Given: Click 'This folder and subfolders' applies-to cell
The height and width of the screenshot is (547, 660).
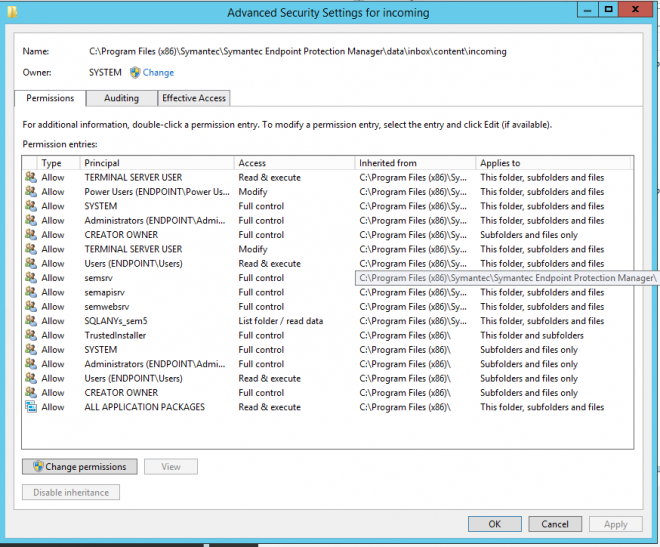Looking at the screenshot, I should point(532,335).
